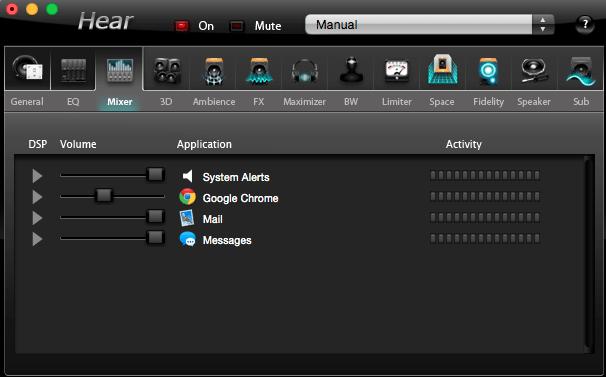The width and height of the screenshot is (606, 377).
Task: Open the Sub subwoofer icon
Action: click(581, 71)
